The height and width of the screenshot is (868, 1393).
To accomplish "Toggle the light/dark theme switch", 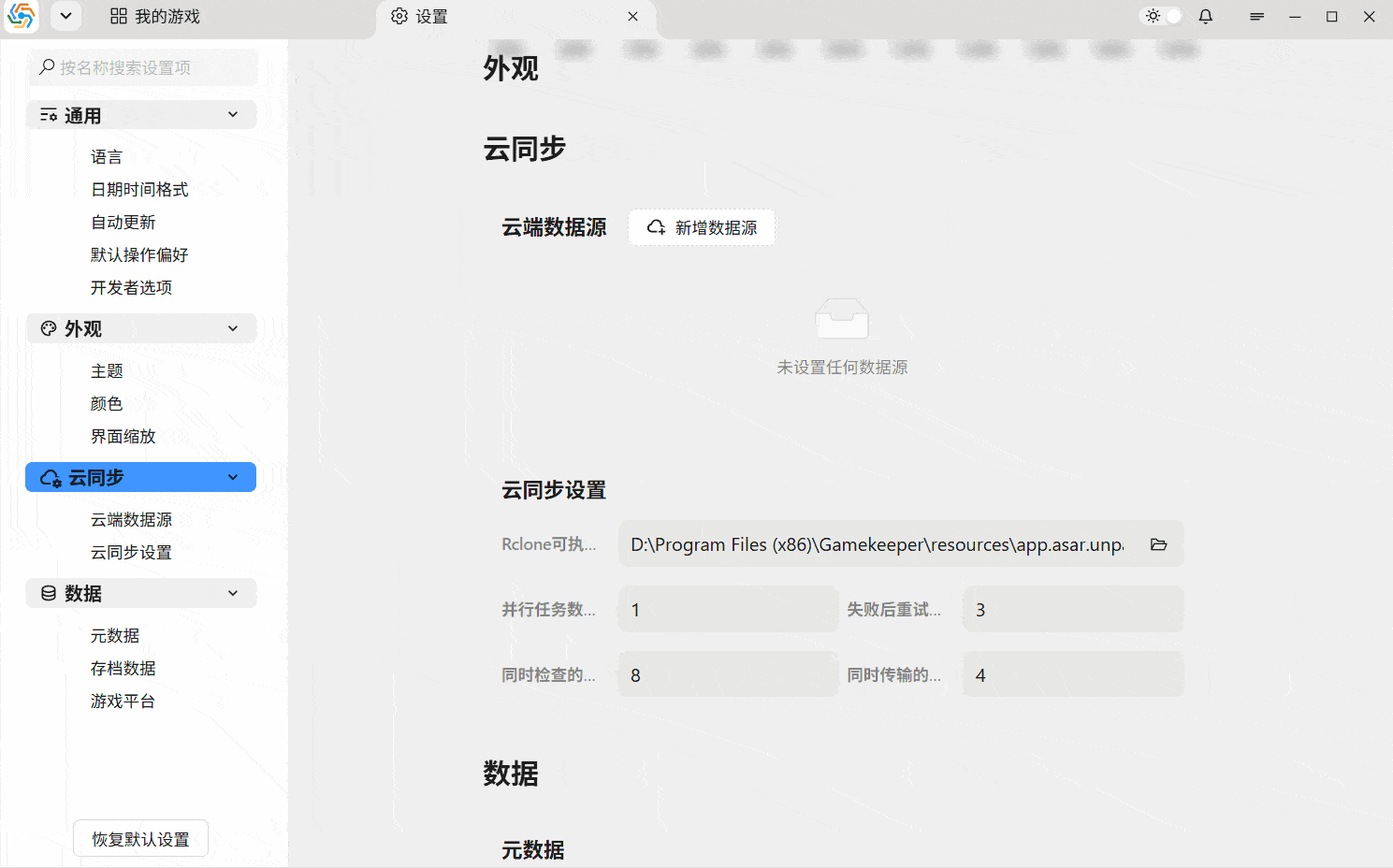I will click(1160, 16).
